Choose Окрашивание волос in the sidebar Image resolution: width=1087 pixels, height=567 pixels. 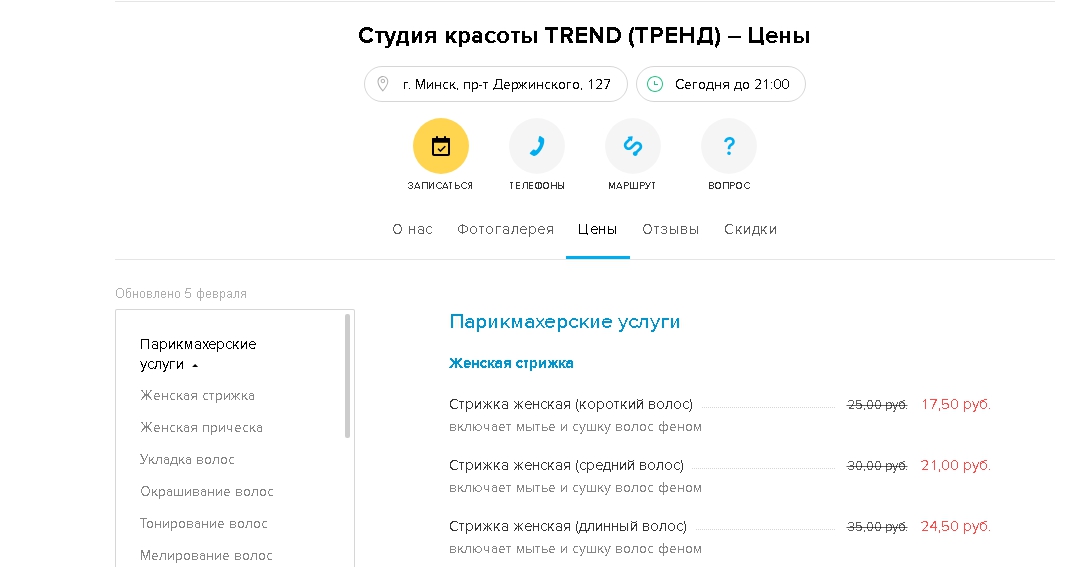click(206, 492)
